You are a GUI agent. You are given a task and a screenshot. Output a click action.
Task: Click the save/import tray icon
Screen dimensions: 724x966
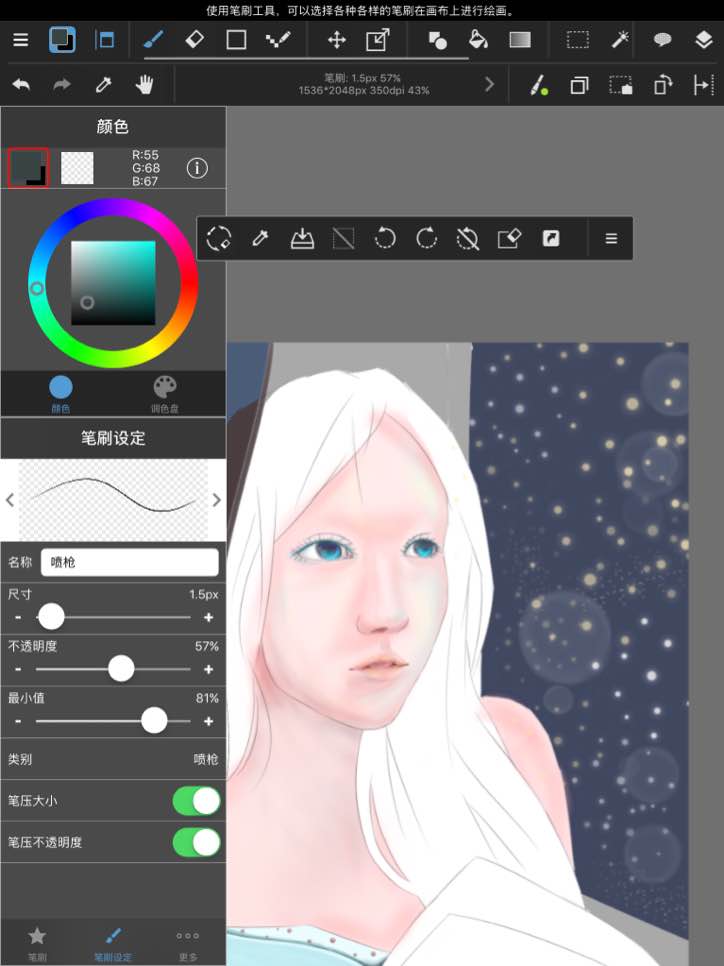coord(302,238)
